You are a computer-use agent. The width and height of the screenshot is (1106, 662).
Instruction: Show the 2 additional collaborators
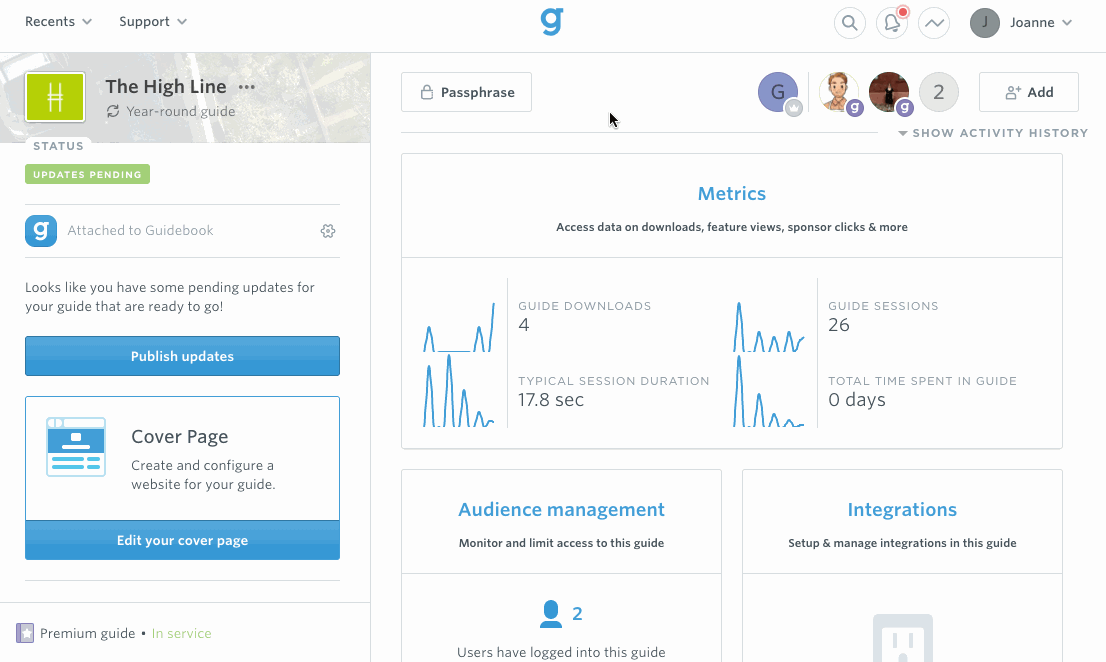(x=939, y=92)
